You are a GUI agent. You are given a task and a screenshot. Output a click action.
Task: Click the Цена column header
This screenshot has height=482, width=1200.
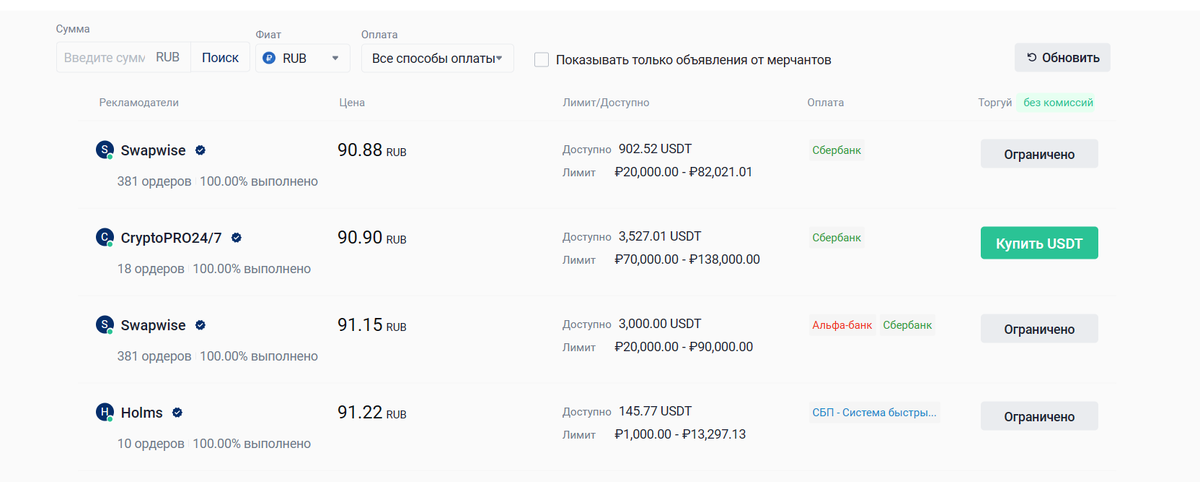pyautogui.click(x=352, y=102)
